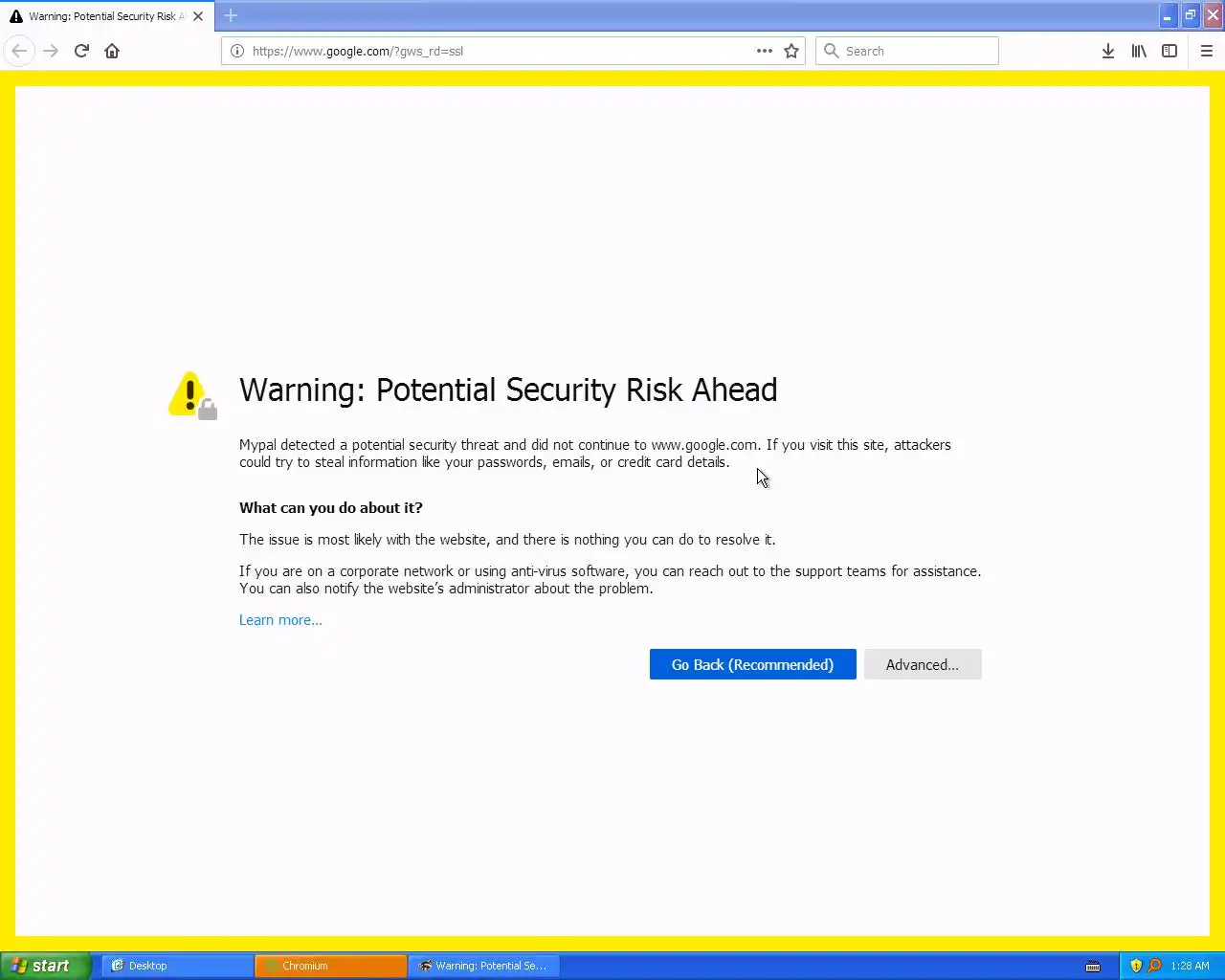Click the Search input box
Viewport: 1225px width, 980px height.
coord(907,51)
